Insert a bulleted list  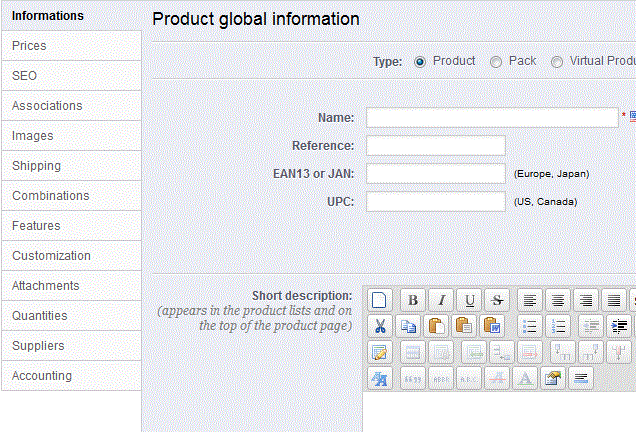(530, 326)
